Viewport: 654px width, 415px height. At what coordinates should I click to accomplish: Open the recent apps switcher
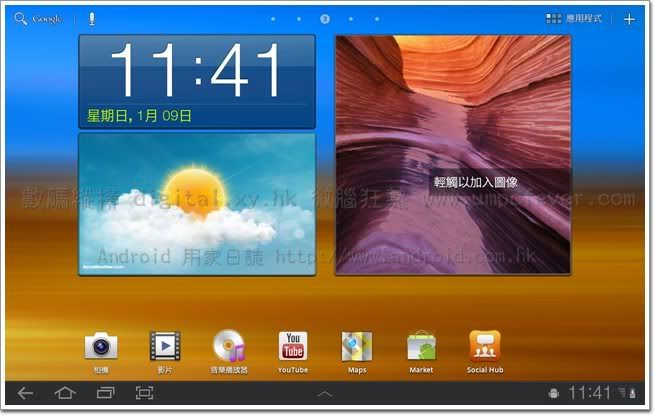coord(104,393)
